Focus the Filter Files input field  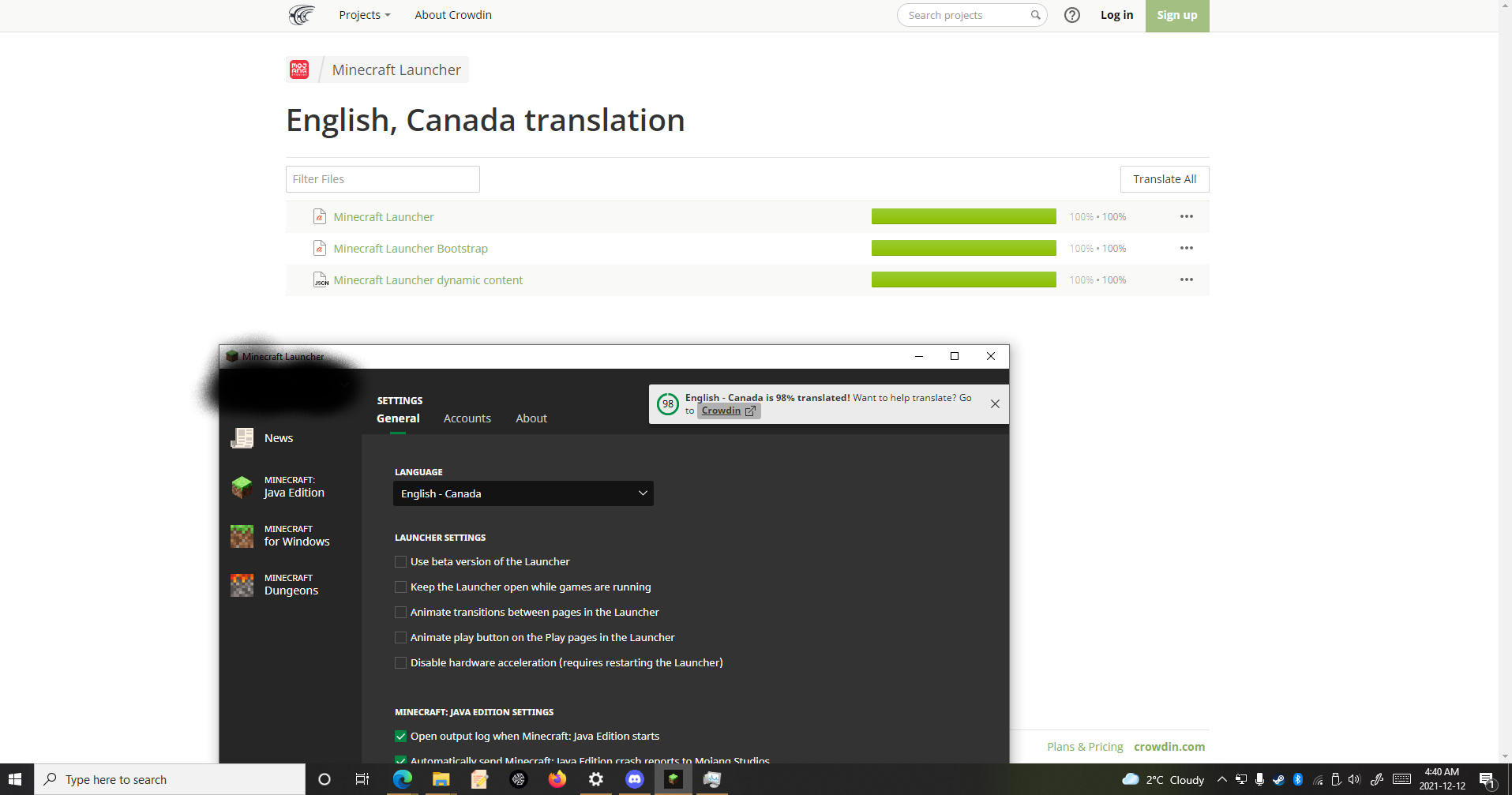click(x=383, y=179)
